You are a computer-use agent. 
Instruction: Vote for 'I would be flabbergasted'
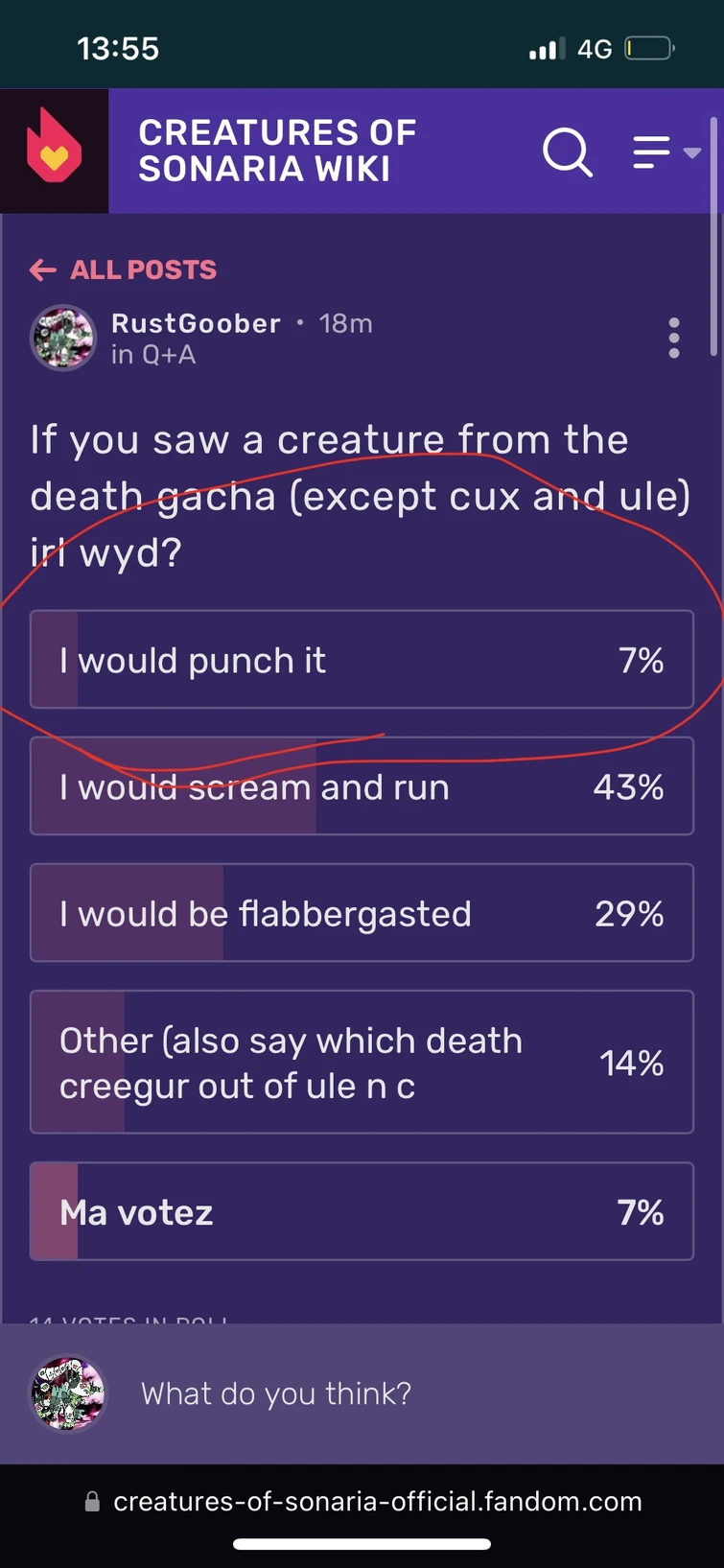362,912
